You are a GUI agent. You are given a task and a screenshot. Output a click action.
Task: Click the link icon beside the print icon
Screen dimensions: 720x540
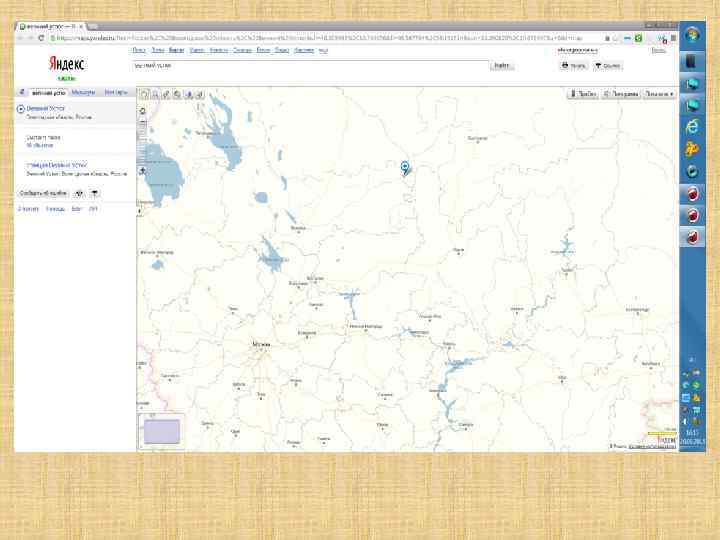95,193
